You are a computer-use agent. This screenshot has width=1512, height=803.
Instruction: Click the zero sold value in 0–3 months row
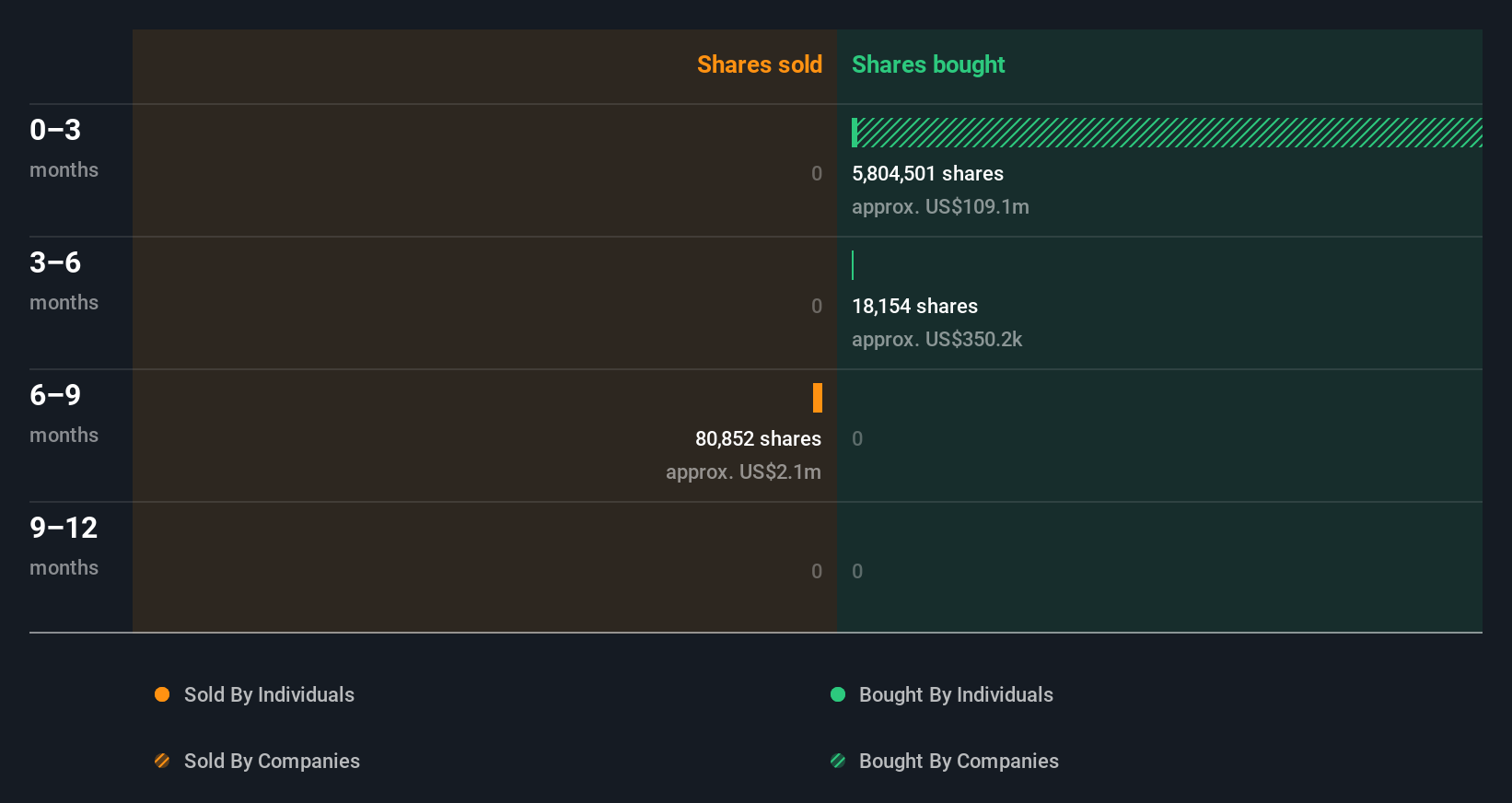[817, 173]
